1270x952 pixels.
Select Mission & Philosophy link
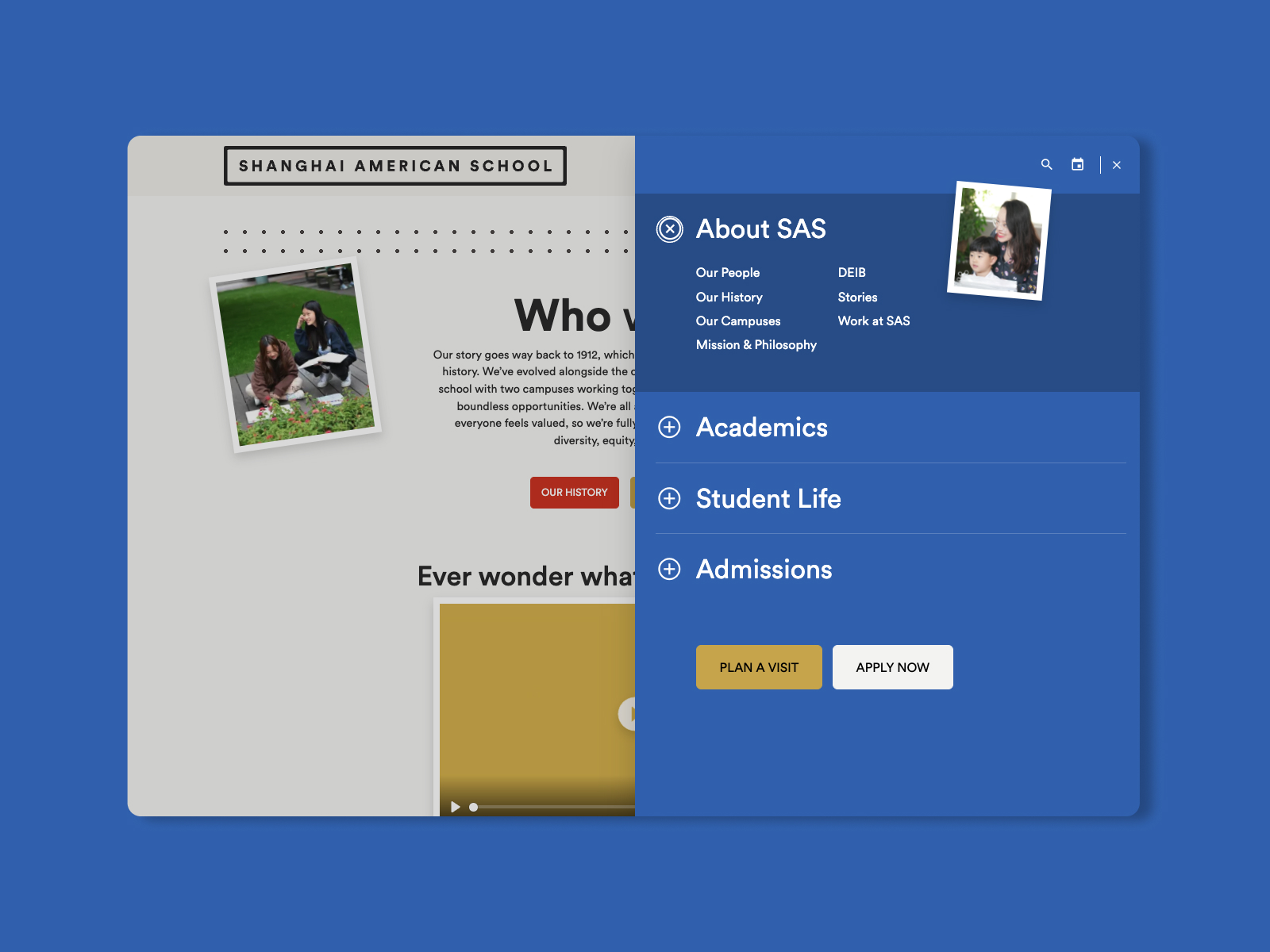756,345
